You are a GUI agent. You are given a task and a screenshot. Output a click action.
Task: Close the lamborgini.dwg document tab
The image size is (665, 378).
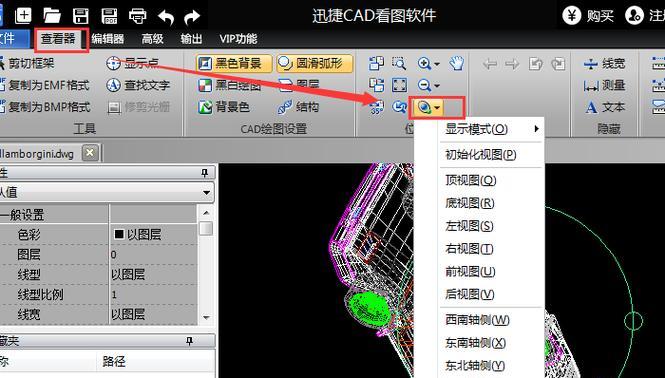90,153
